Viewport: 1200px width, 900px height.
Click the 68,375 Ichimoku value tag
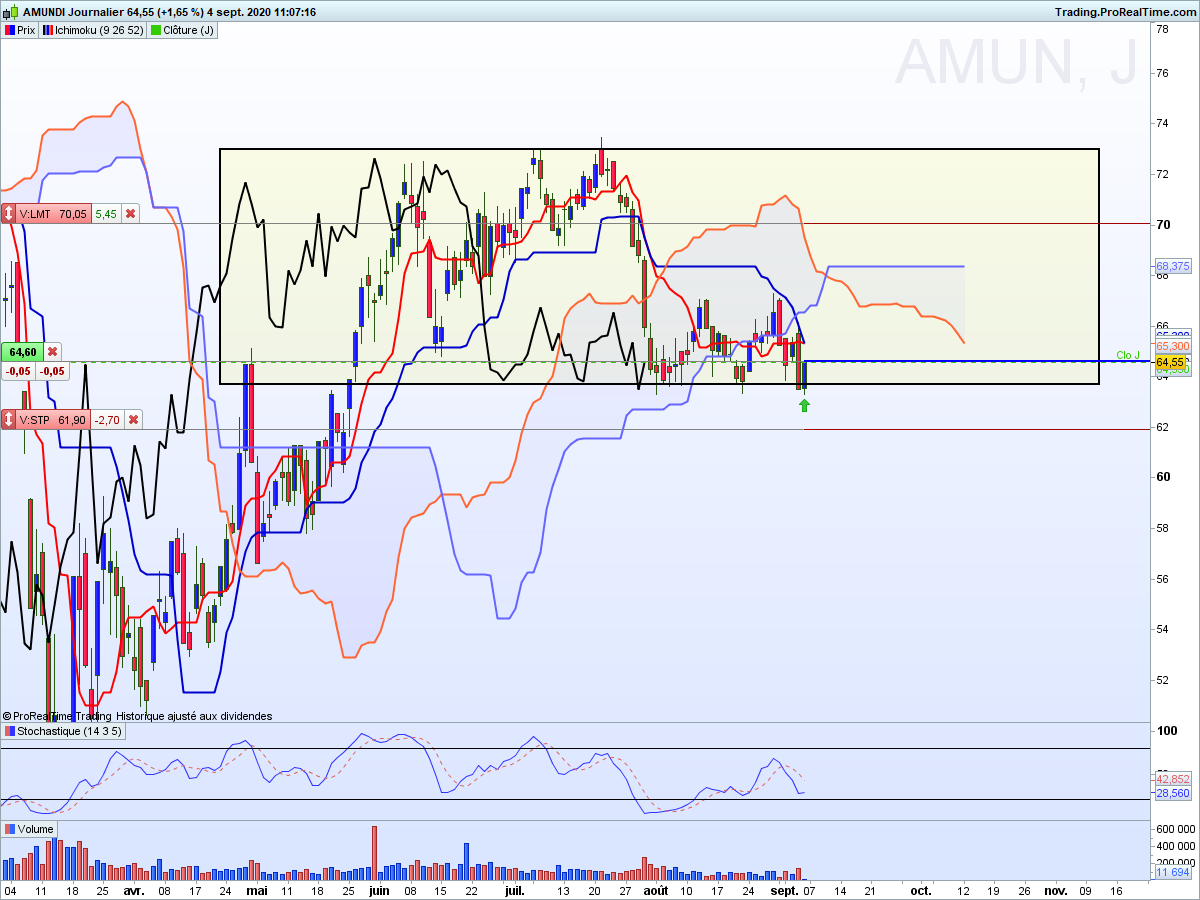click(1172, 267)
